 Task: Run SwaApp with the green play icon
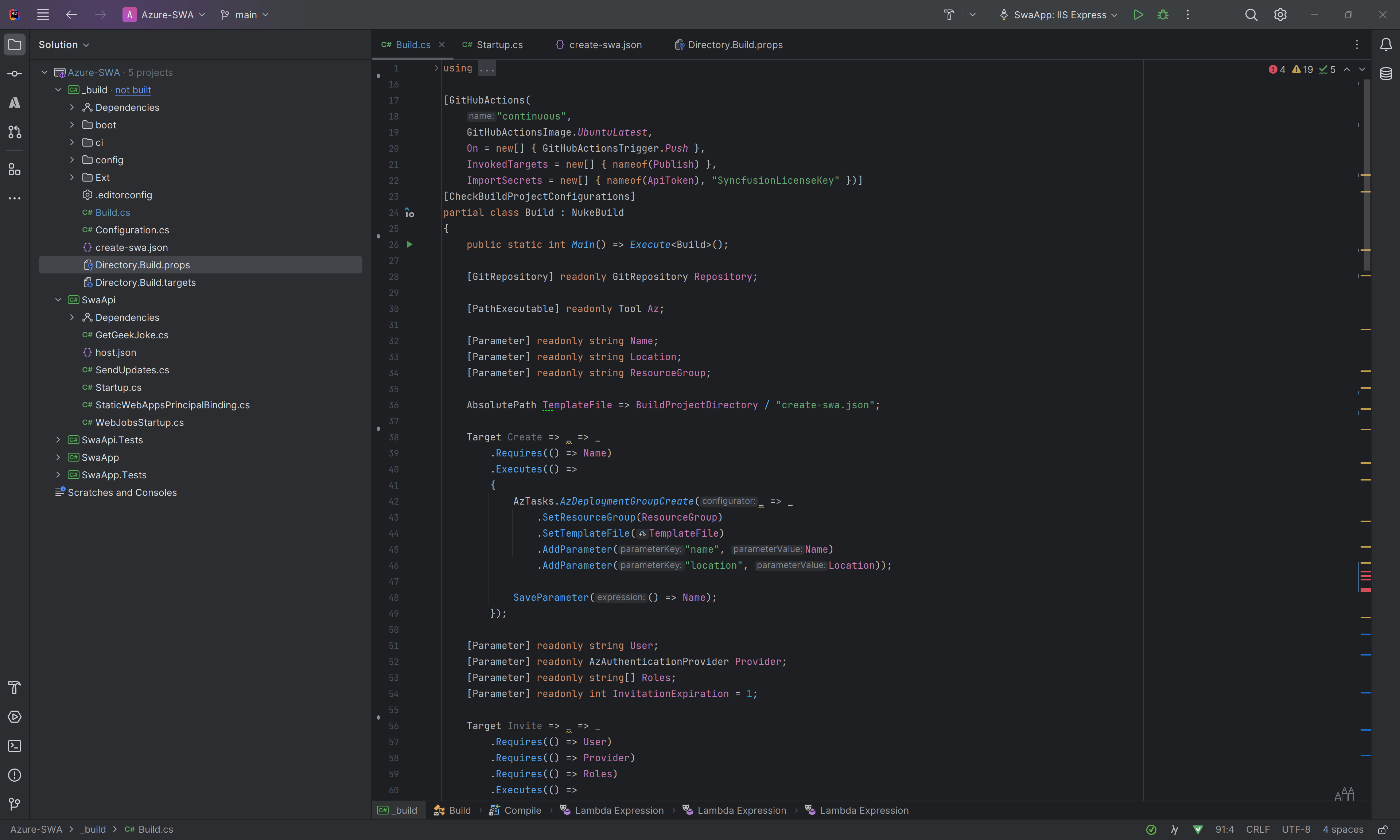1138,15
